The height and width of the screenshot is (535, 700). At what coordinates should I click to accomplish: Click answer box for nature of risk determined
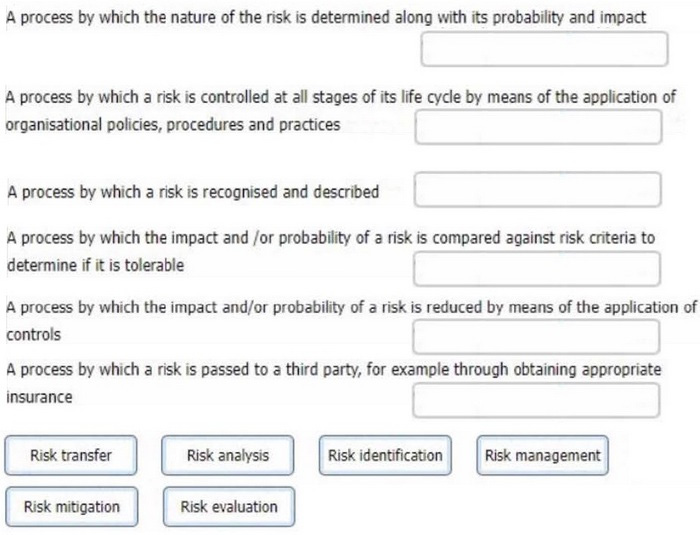(544, 49)
